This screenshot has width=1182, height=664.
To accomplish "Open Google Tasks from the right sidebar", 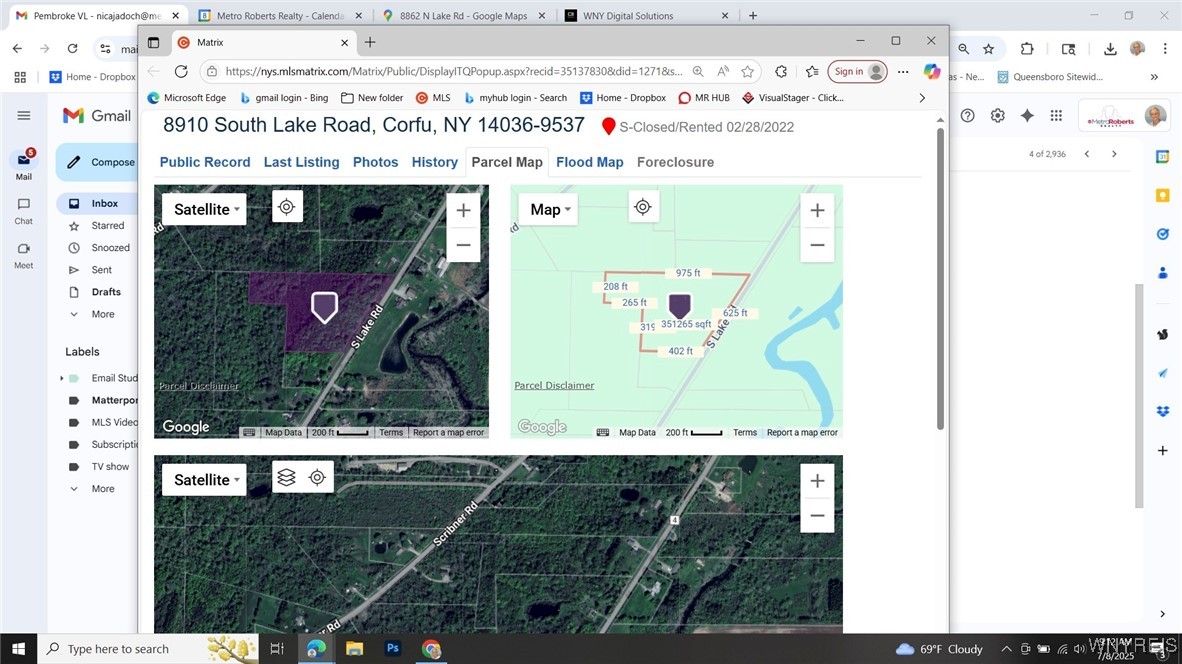I will pyautogui.click(x=1162, y=233).
